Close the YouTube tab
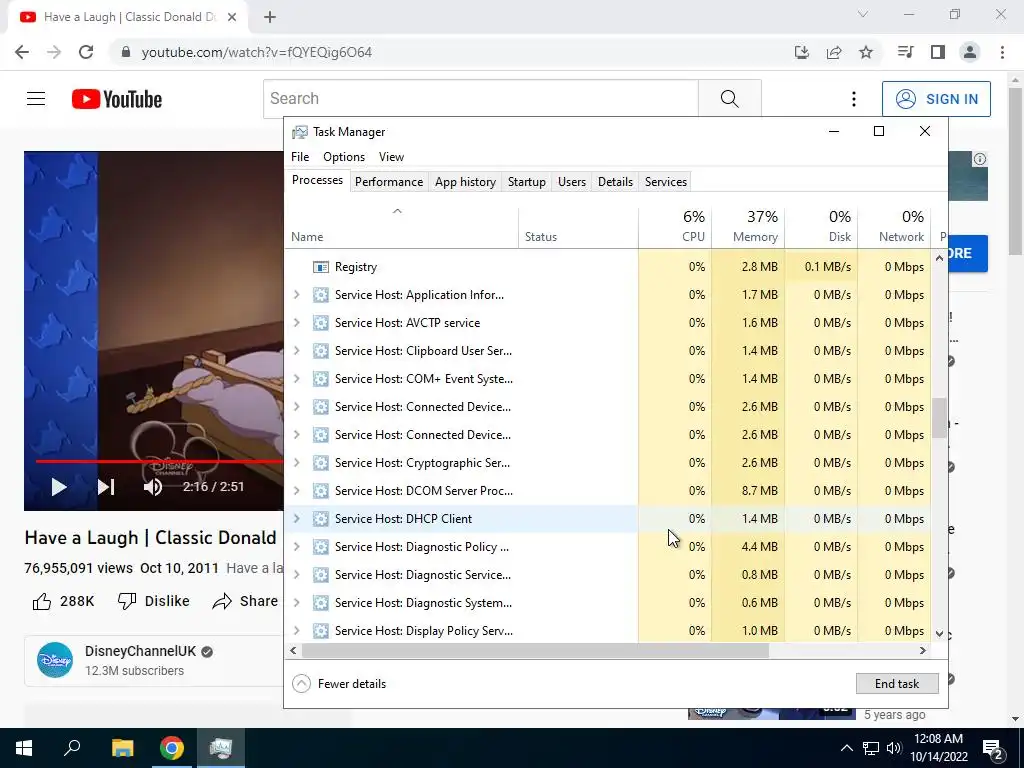The width and height of the screenshot is (1024, 768). [232, 17]
